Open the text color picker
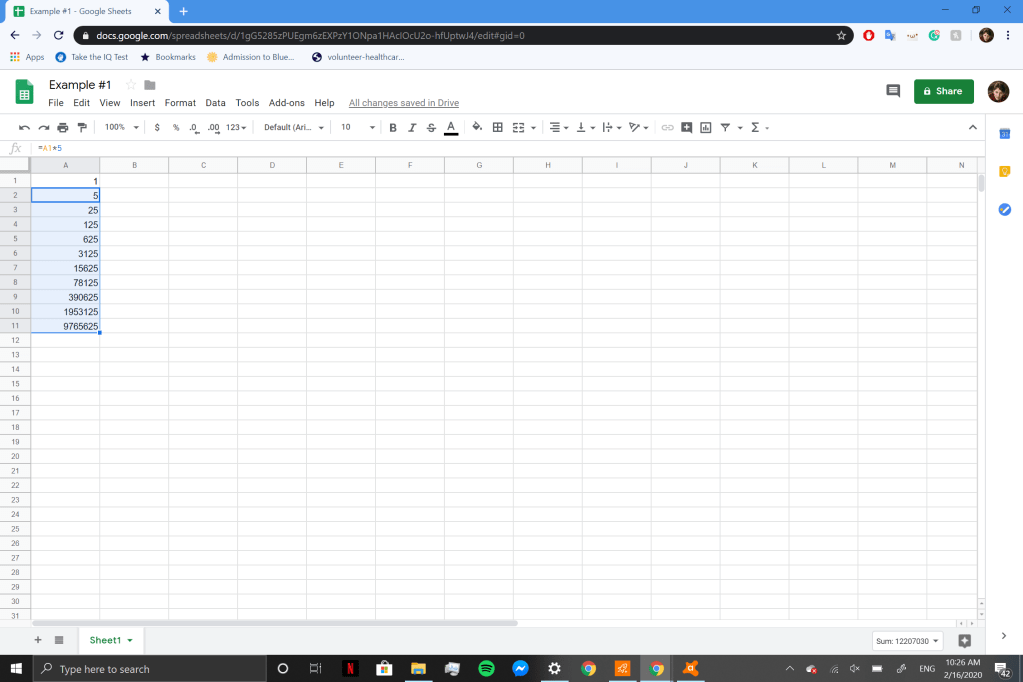Image resolution: width=1023 pixels, height=682 pixels. (x=451, y=128)
